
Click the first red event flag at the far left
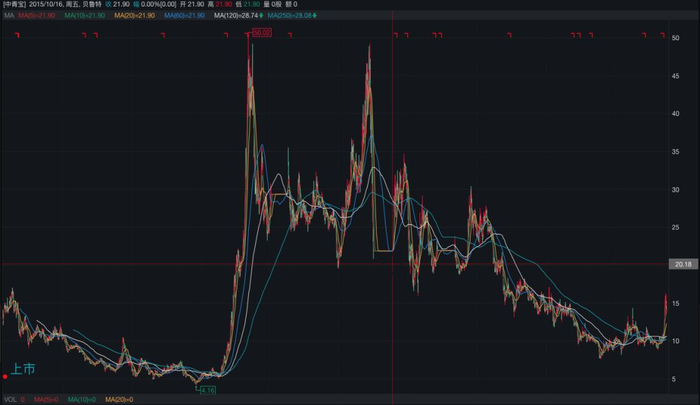(x=17, y=35)
